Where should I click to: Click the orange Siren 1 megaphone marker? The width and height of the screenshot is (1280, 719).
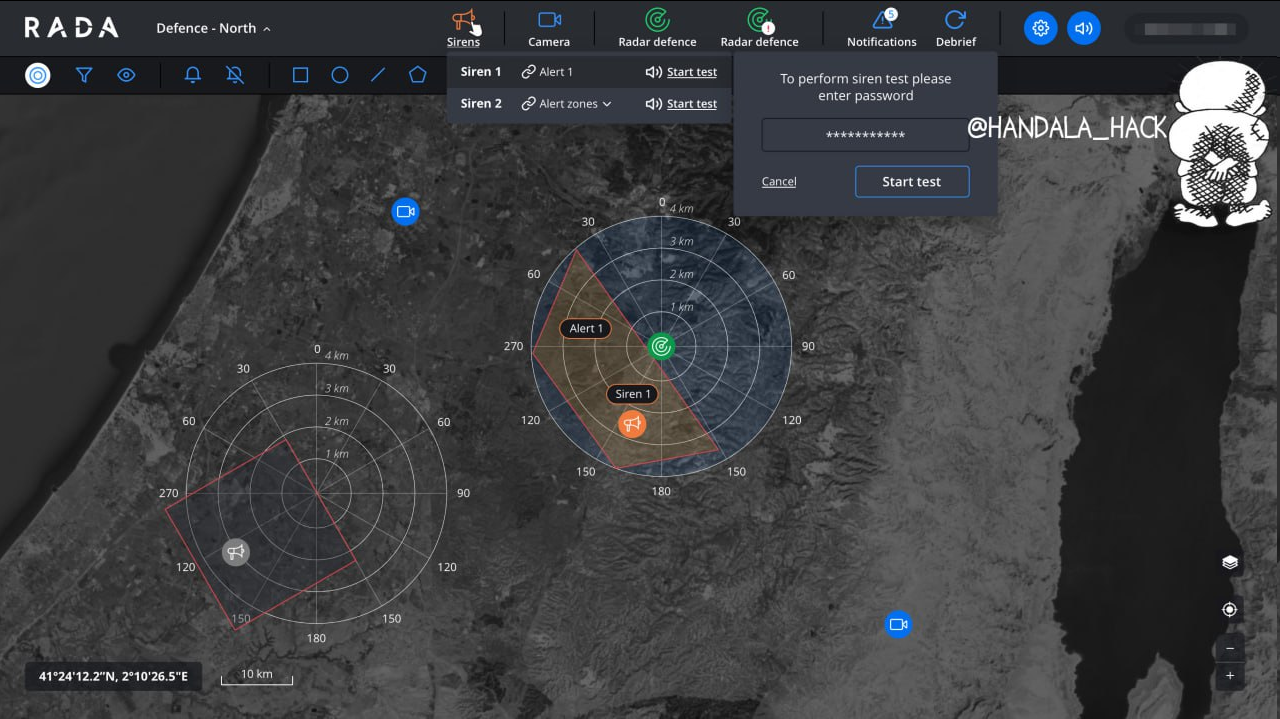tap(631, 424)
